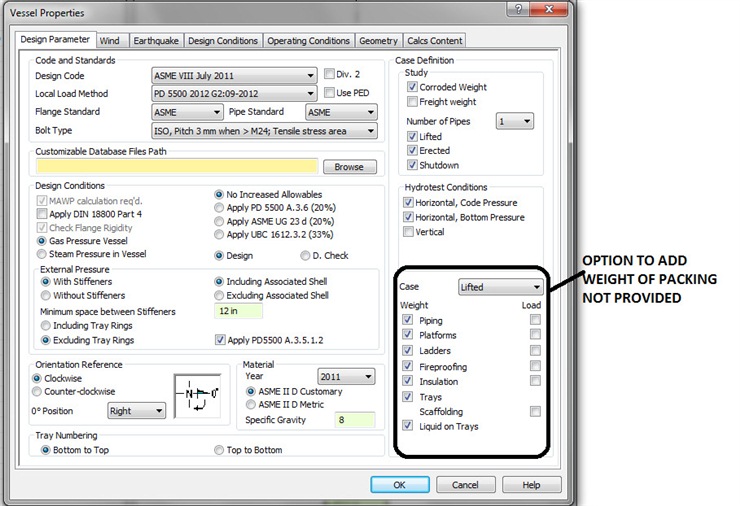This screenshot has height=506, width=740.
Task: Select Steam Pressure in Vessel
Action: point(42,254)
